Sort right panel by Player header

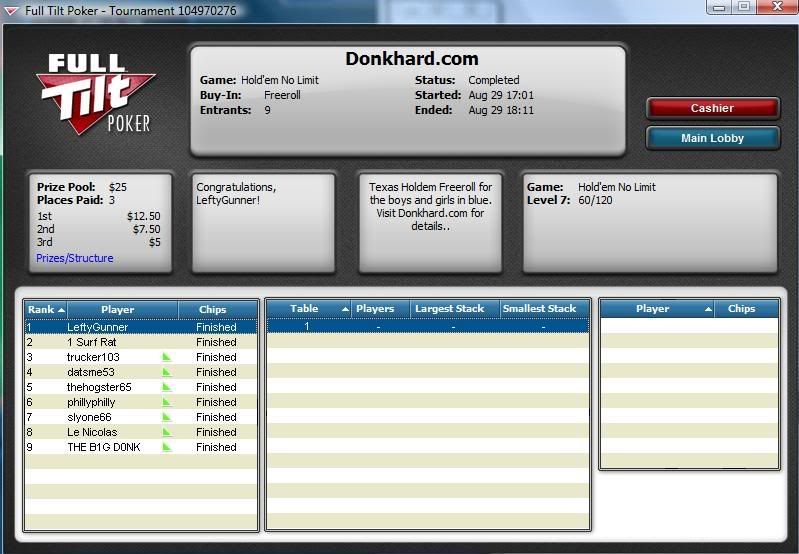tap(657, 308)
